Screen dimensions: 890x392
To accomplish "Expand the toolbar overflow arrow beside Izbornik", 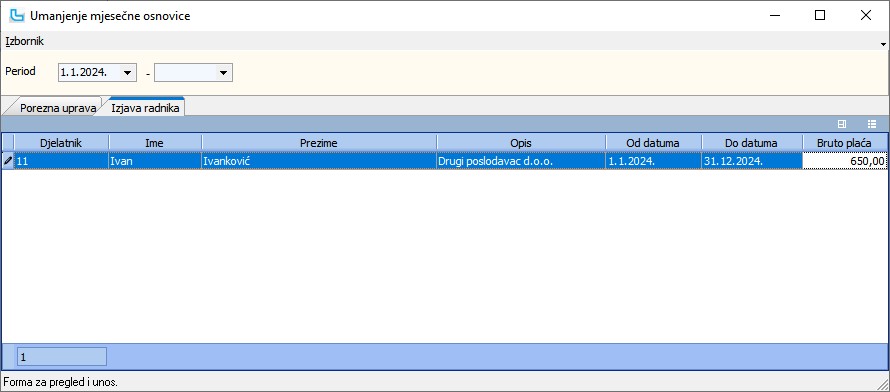I will coord(883,44).
